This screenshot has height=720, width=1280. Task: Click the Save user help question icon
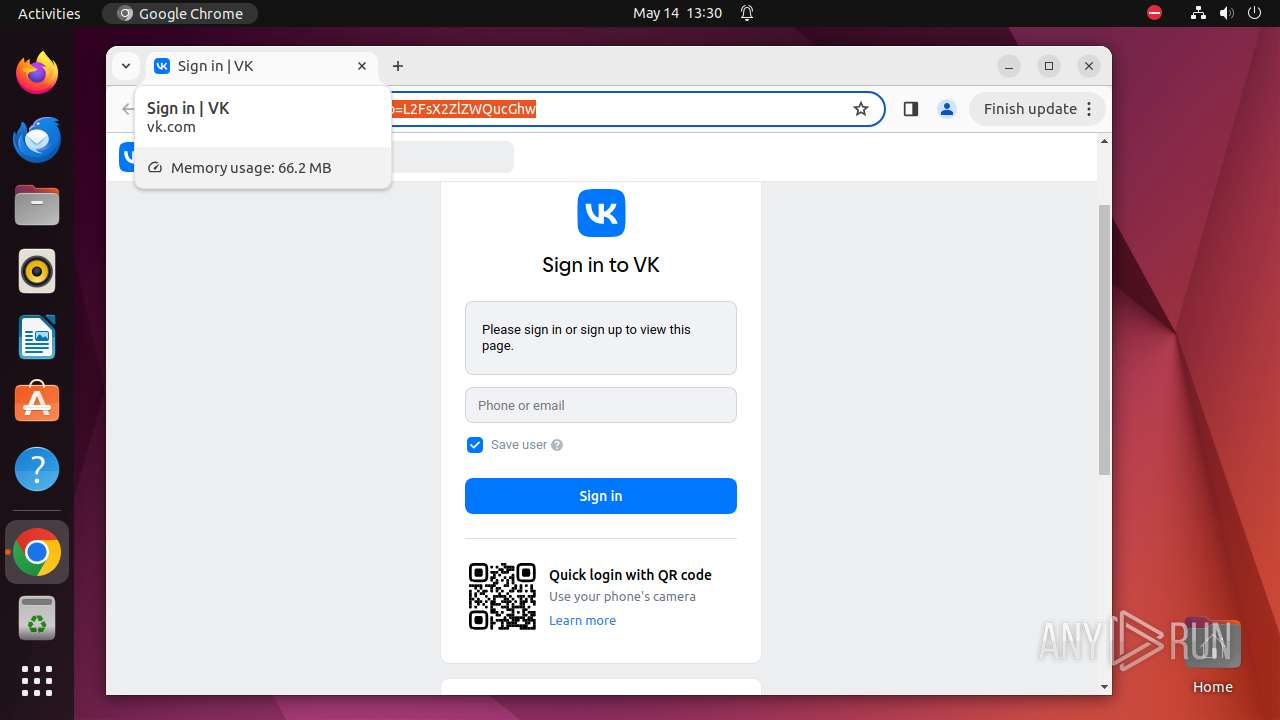click(x=557, y=445)
